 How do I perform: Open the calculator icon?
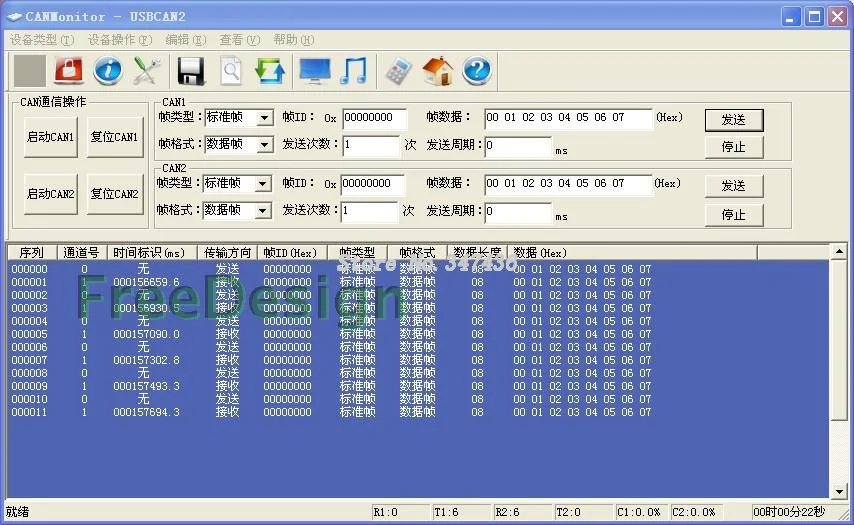pyautogui.click(x=398, y=71)
